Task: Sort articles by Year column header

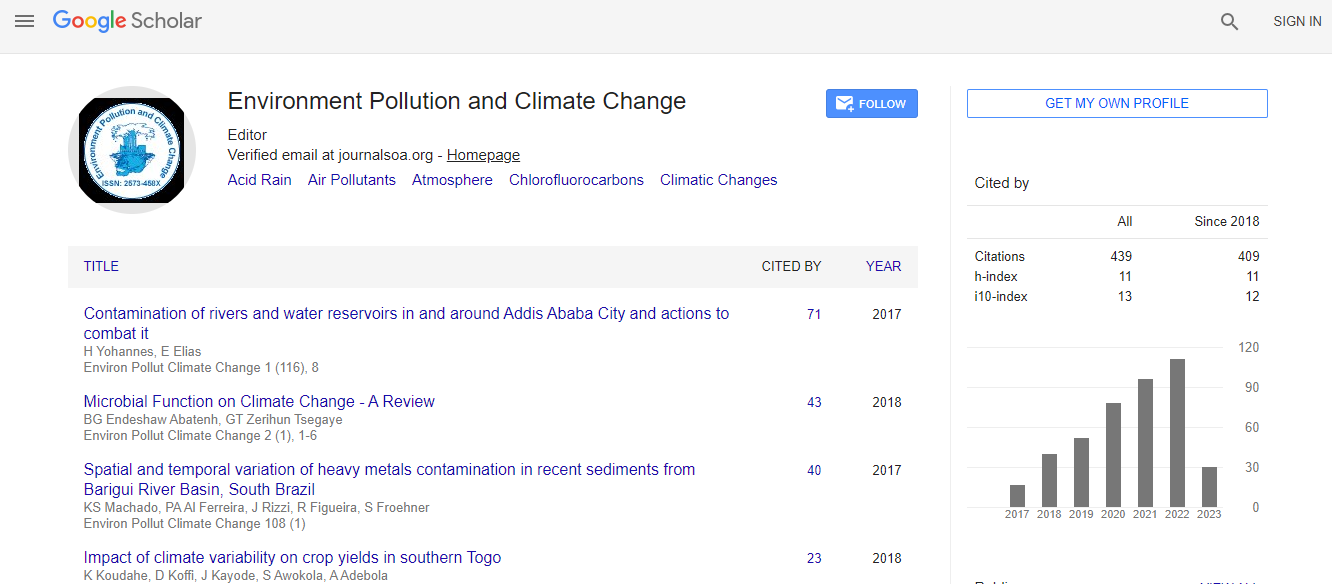Action: (883, 266)
